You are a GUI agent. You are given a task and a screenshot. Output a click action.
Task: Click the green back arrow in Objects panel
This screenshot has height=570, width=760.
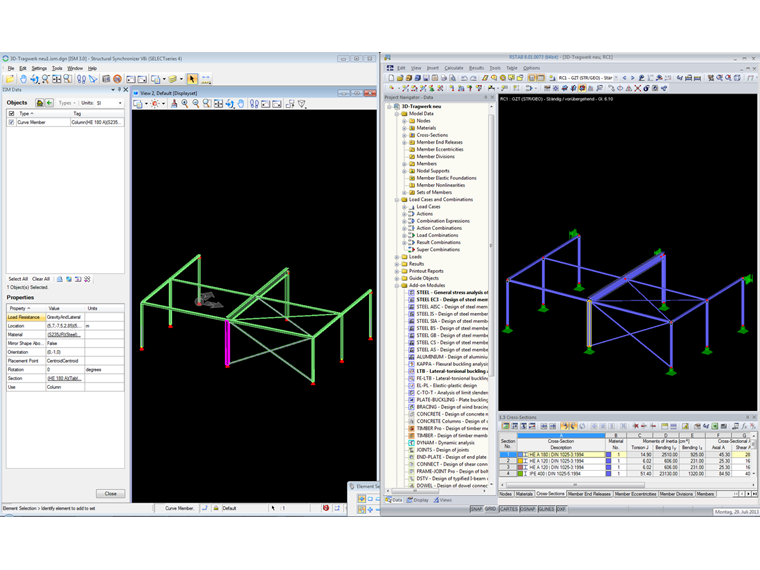[x=49, y=103]
